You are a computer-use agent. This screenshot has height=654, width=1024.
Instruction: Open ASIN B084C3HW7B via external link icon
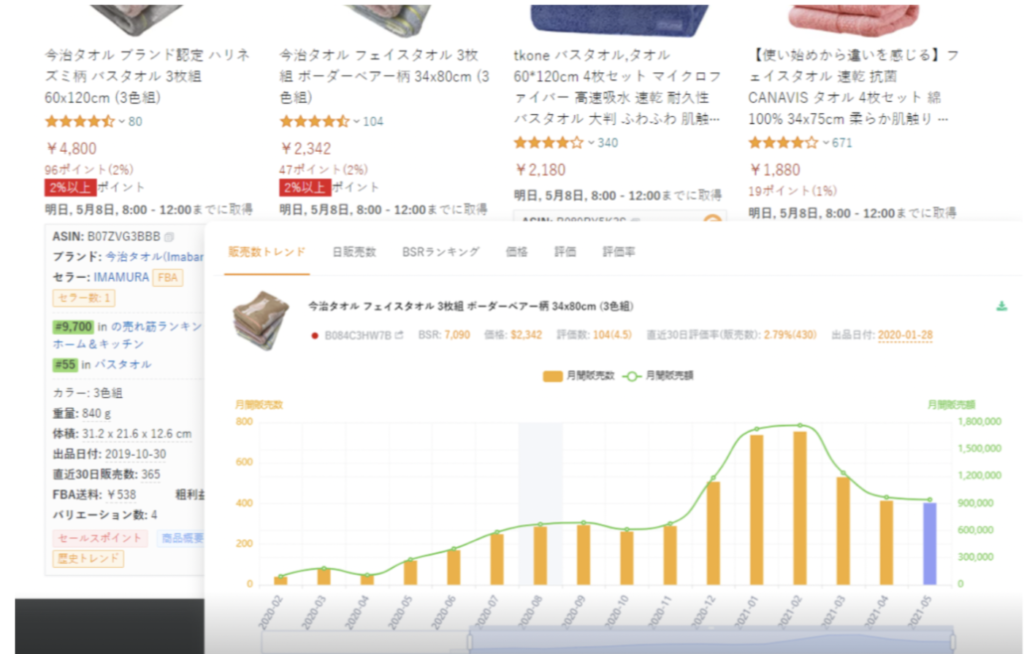(399, 335)
